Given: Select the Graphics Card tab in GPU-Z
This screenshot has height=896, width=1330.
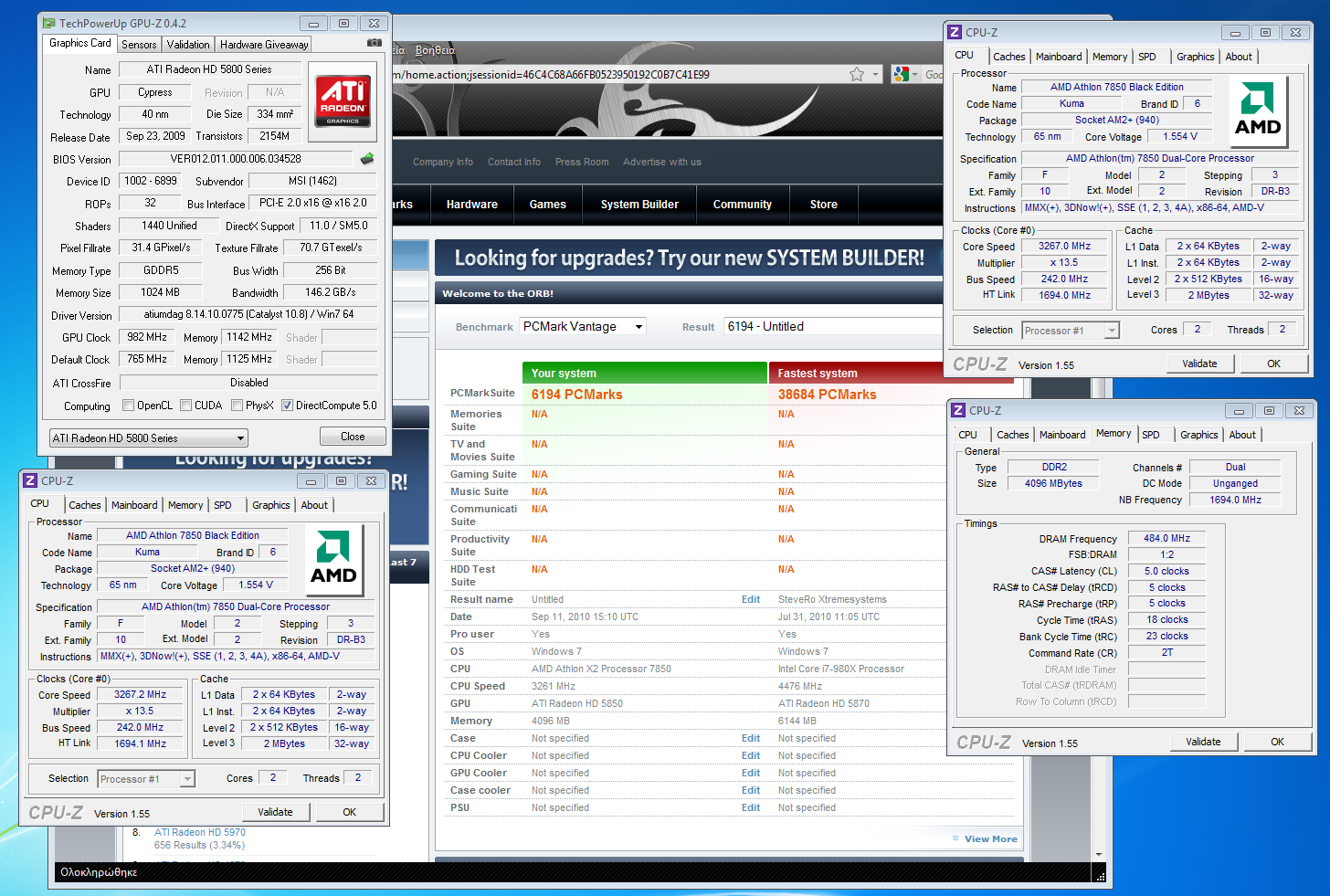Looking at the screenshot, I should coord(80,43).
